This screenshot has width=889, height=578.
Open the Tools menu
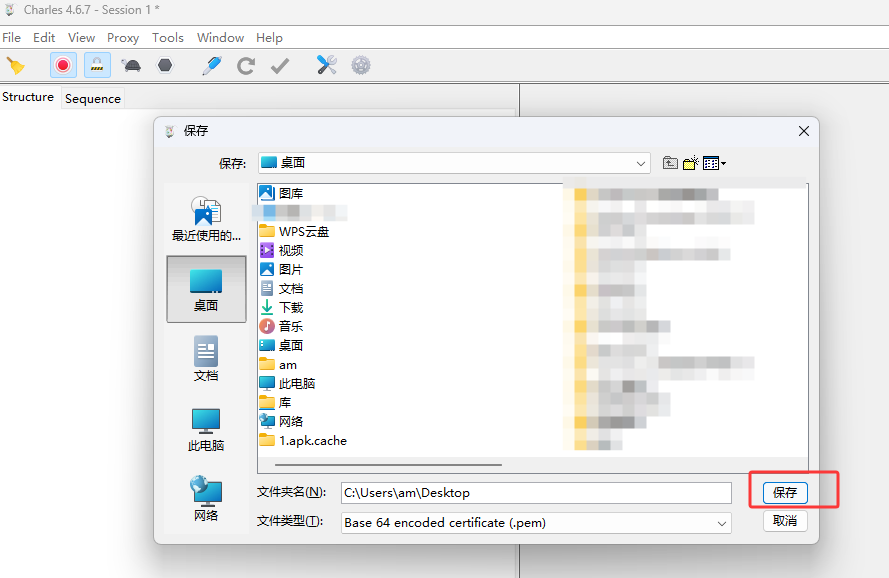tap(168, 37)
